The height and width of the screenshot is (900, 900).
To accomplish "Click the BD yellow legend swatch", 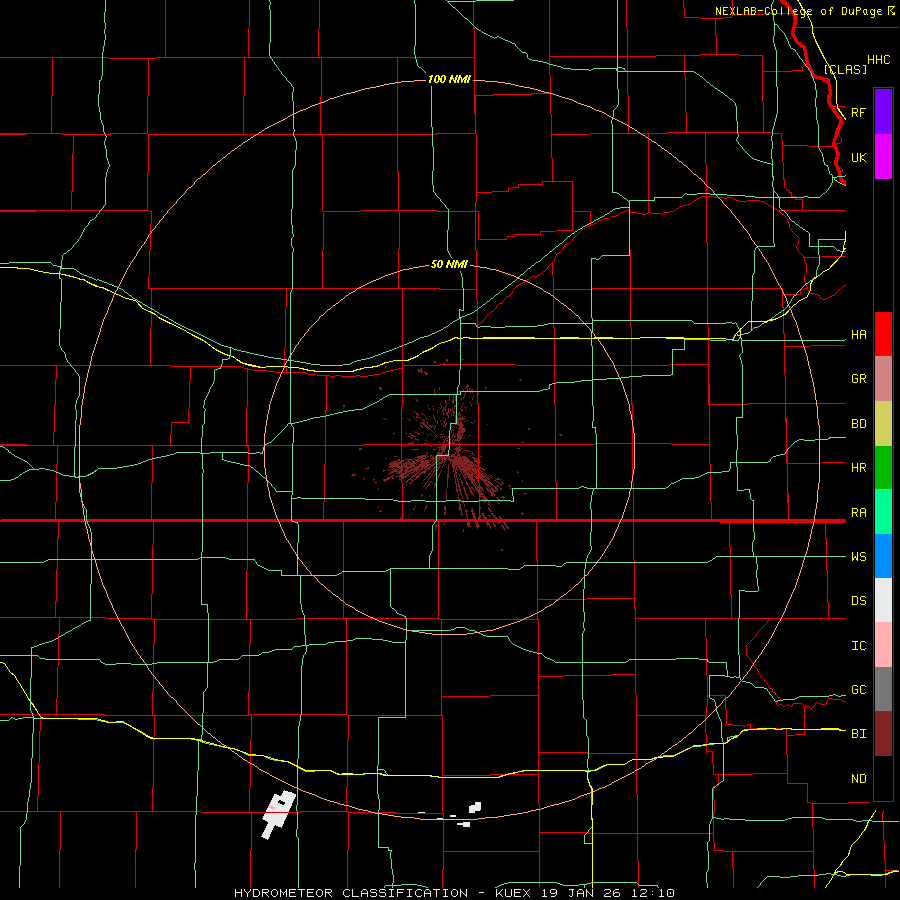I will (x=883, y=424).
